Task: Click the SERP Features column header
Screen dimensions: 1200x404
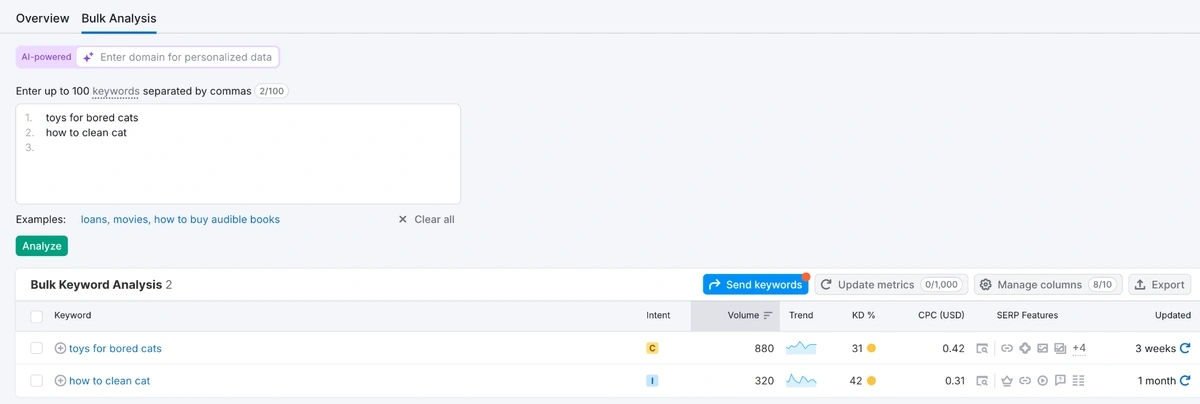Action: [x=1027, y=315]
